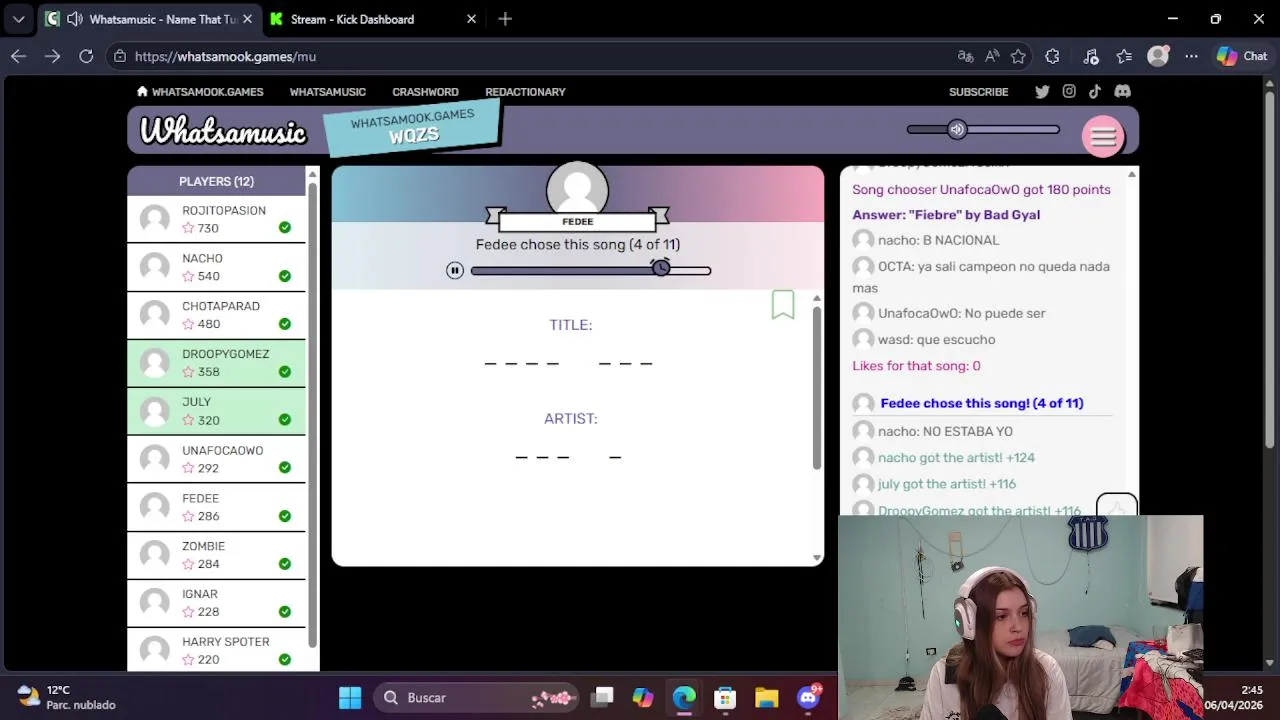
Task: Open the read aloud icon in address bar
Action: pyautogui.click(x=991, y=57)
